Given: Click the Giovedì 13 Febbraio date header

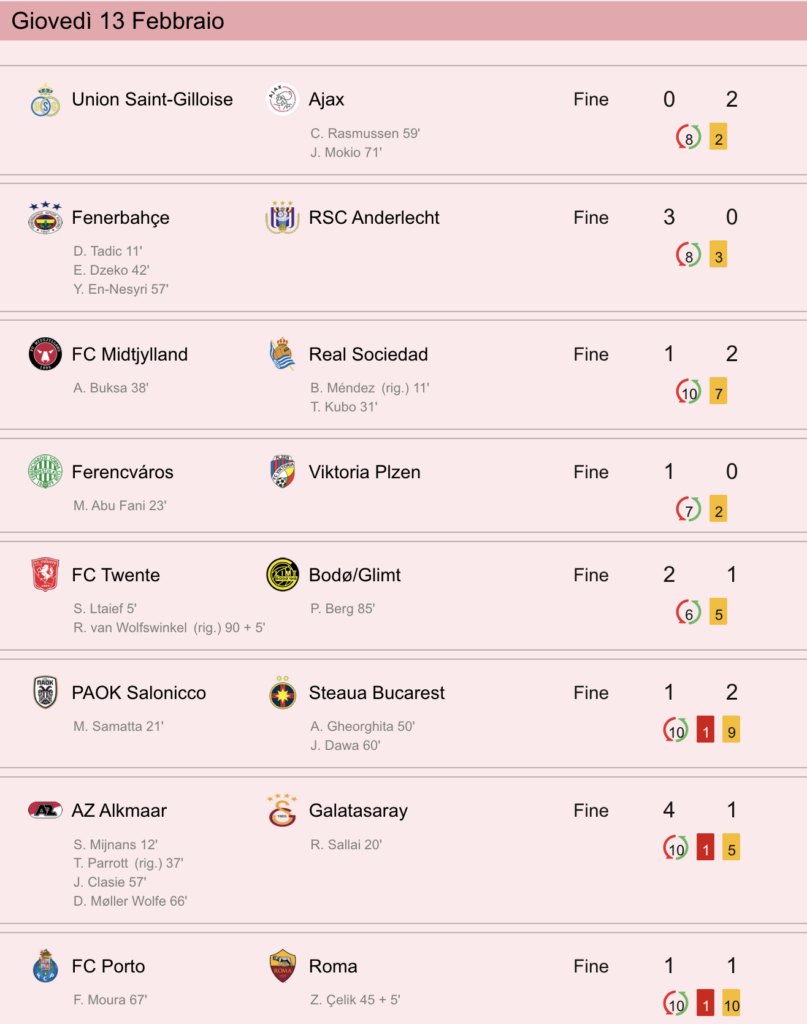Looking at the screenshot, I should coord(118,21).
